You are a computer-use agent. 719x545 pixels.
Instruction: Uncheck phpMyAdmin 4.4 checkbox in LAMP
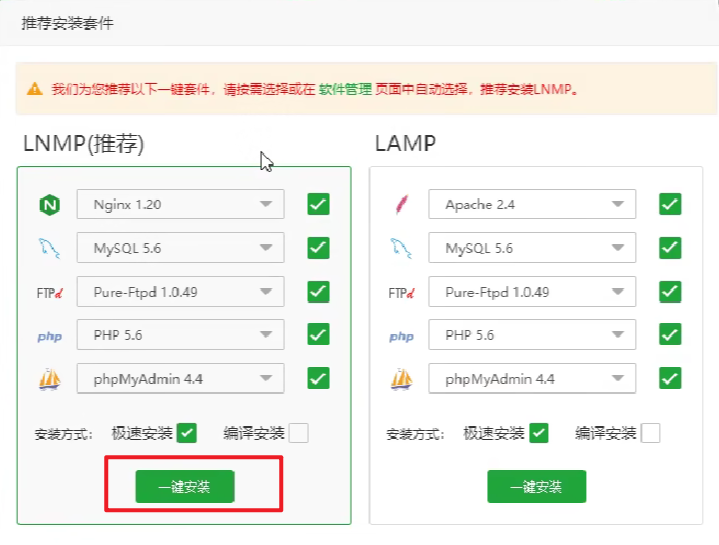coord(670,378)
